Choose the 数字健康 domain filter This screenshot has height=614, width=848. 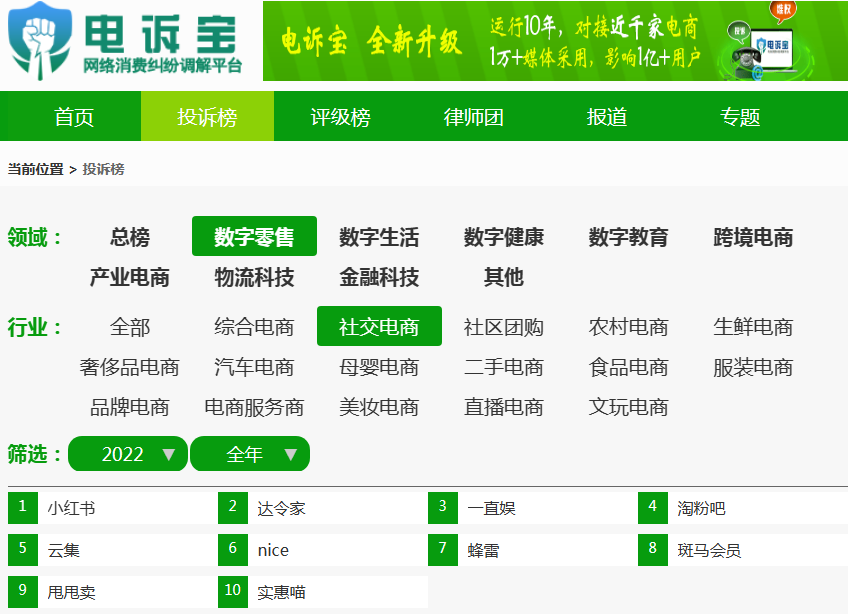point(504,236)
